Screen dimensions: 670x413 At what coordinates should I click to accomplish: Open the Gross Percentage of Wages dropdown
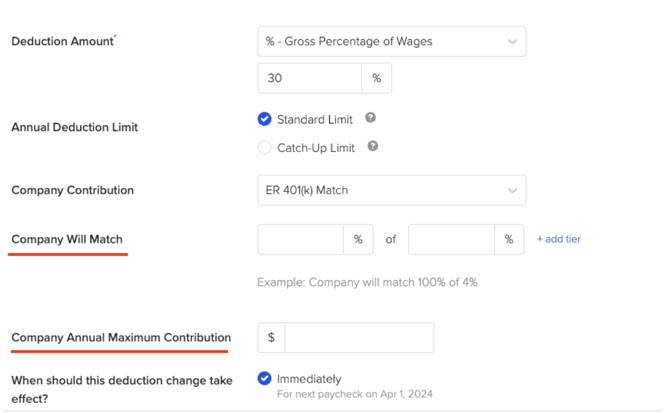392,41
